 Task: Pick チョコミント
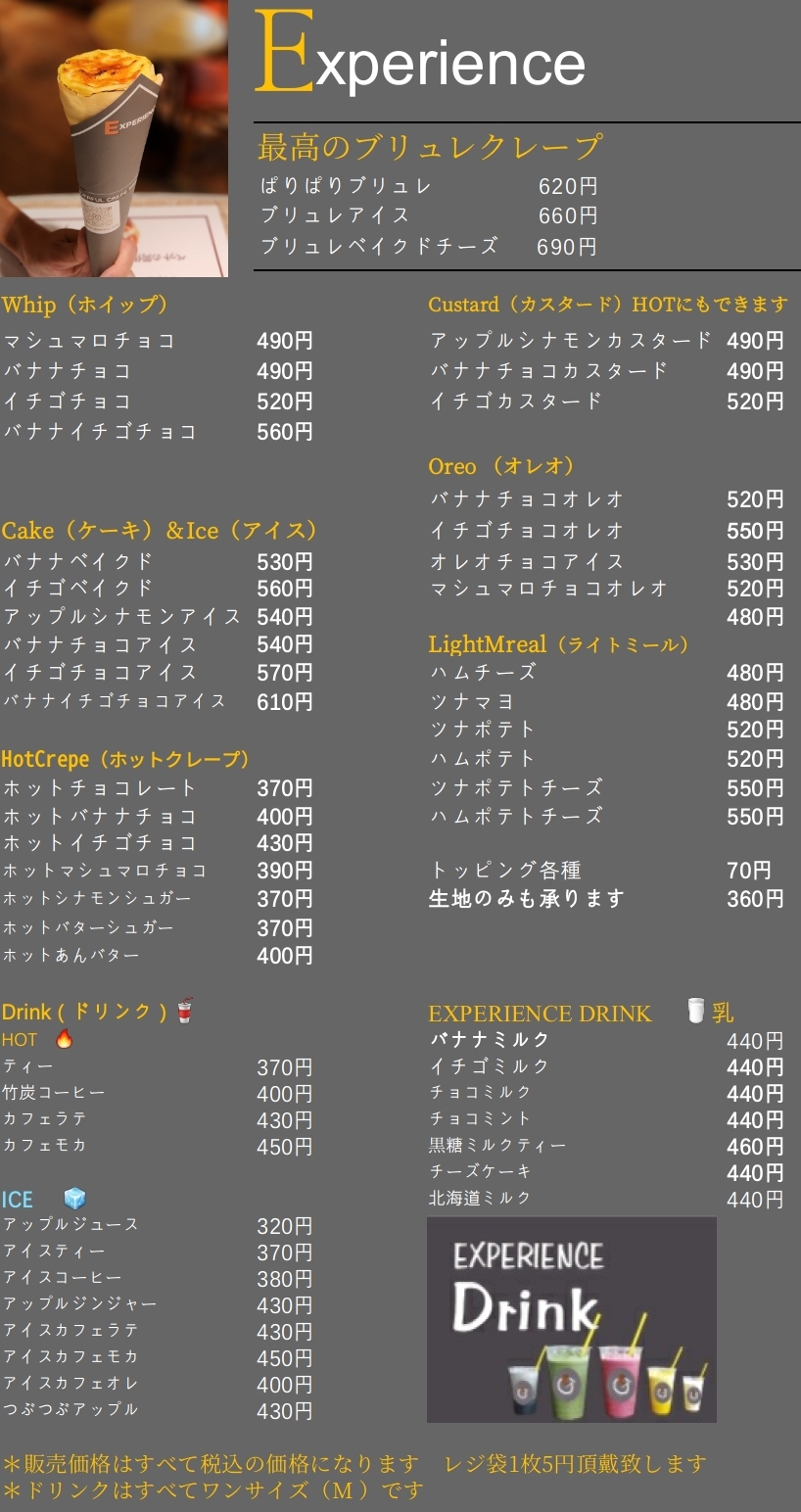pos(481,1117)
